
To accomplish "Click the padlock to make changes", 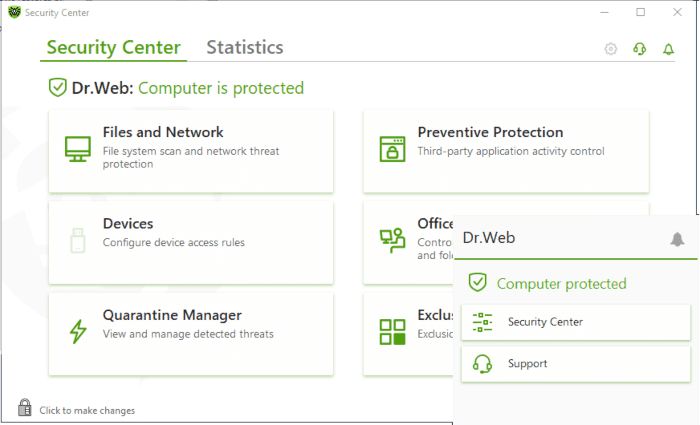I will pyautogui.click(x=25, y=408).
